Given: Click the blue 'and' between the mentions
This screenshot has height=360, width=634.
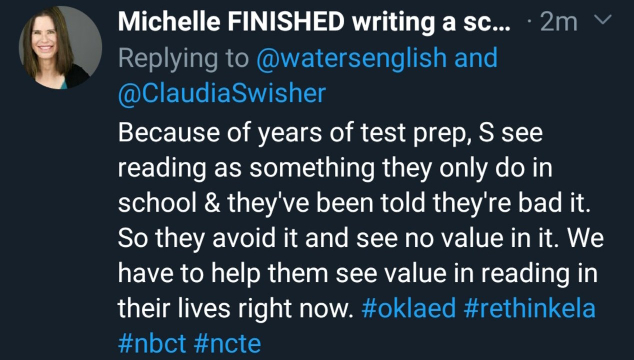Looking at the screenshot, I should tap(476, 57).
